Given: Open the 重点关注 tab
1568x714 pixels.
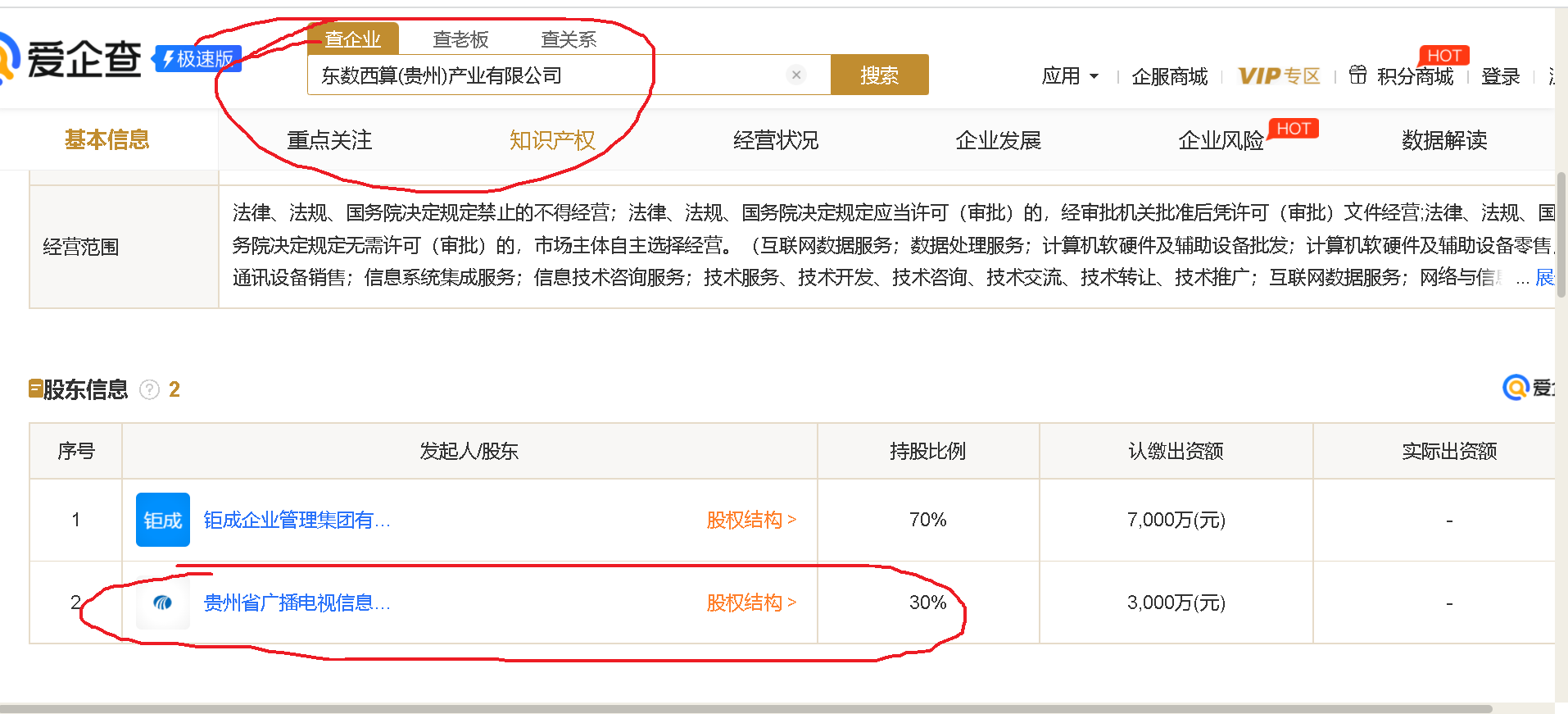Looking at the screenshot, I should (329, 140).
